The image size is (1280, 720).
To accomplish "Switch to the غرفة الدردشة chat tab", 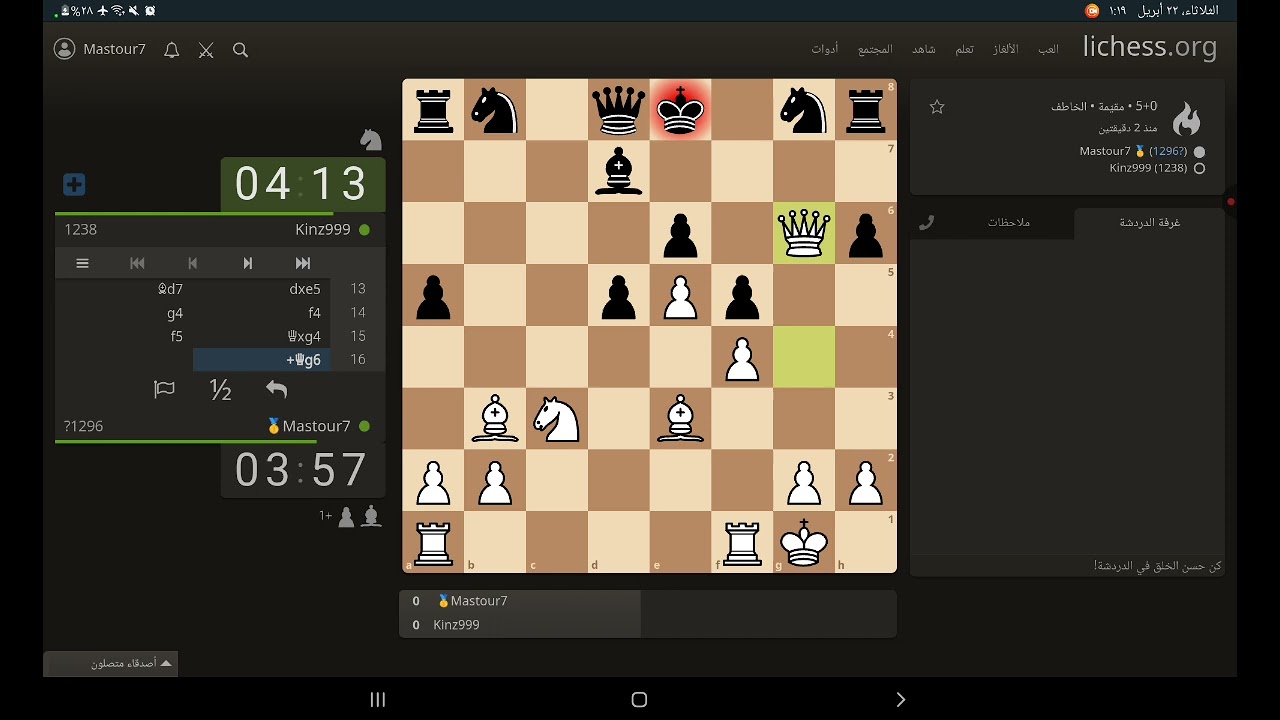I will 1149,222.
